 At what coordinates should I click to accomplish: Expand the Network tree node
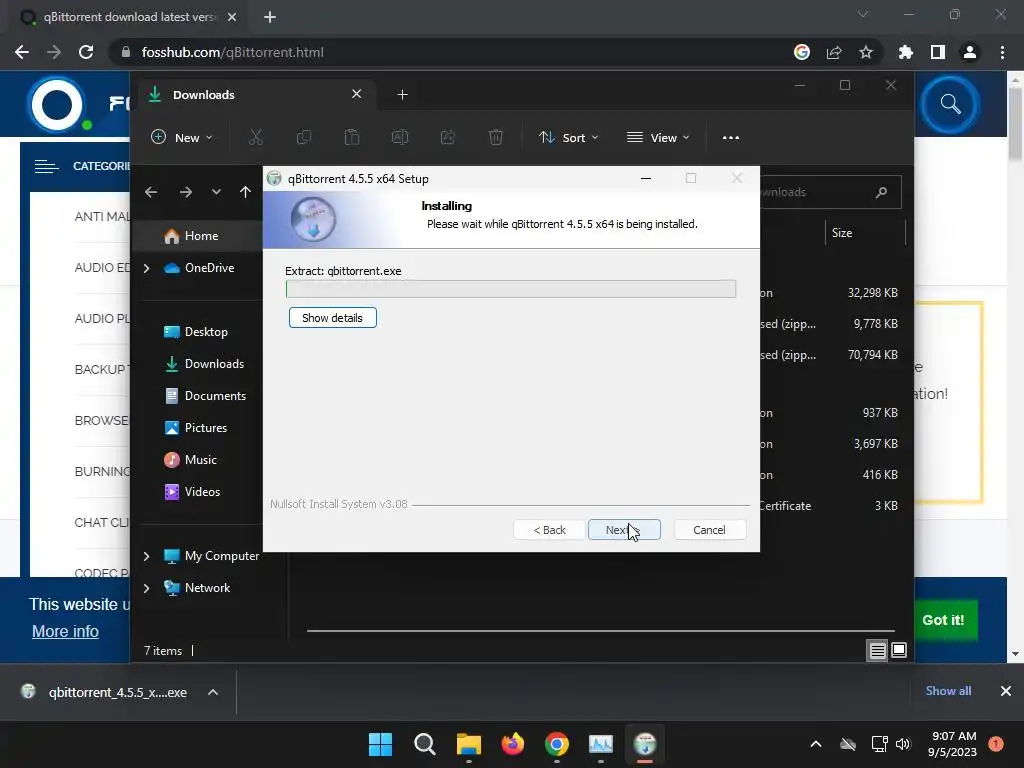(146, 588)
